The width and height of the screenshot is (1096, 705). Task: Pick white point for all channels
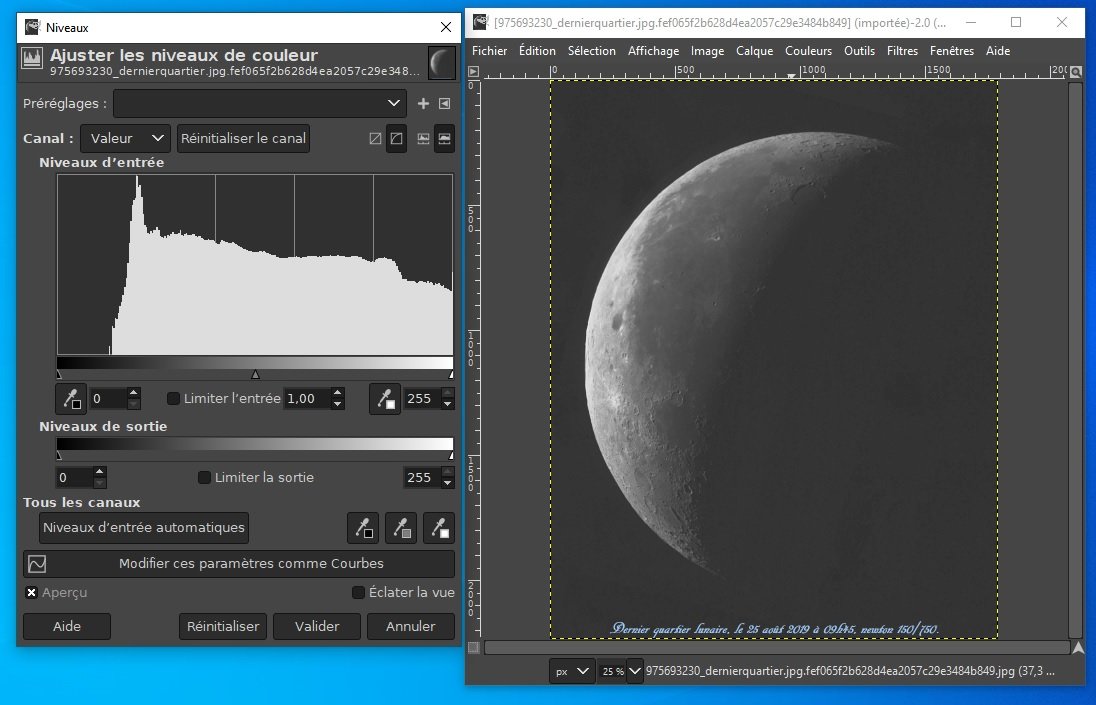tap(439, 528)
